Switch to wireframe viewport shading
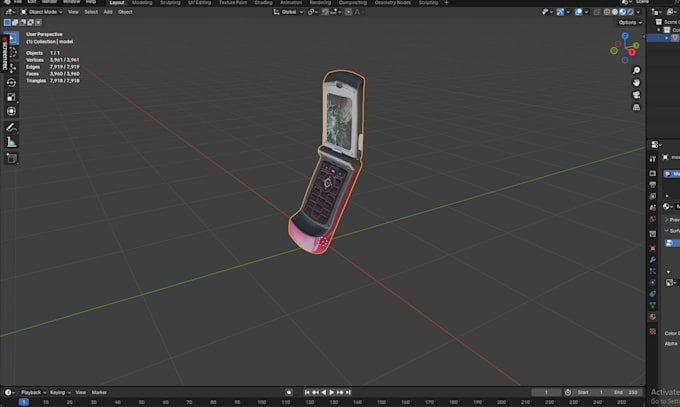 click(x=607, y=12)
